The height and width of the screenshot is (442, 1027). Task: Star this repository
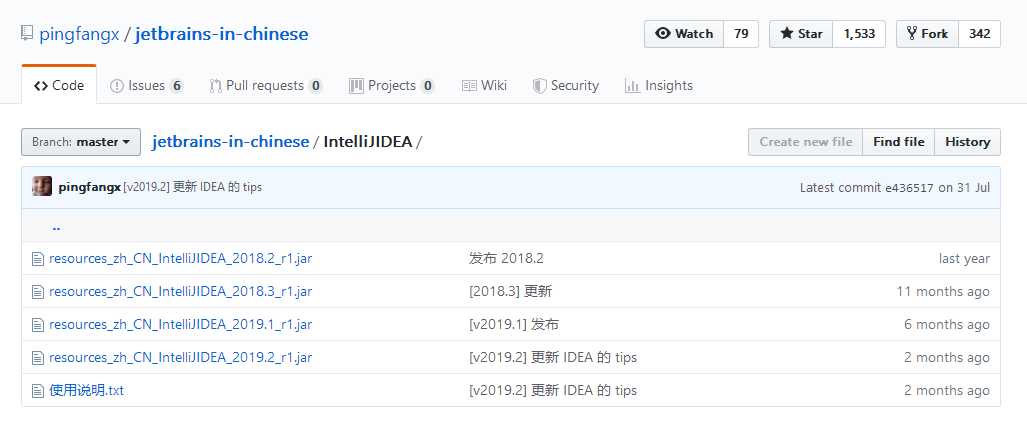tap(801, 34)
